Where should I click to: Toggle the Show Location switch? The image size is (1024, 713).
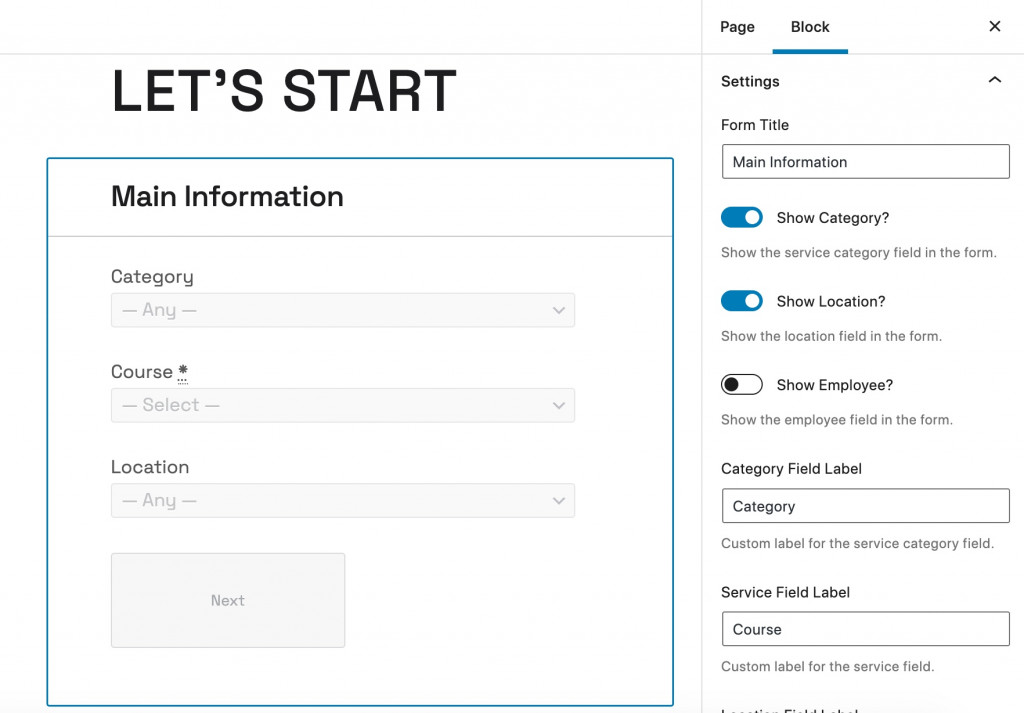click(741, 301)
